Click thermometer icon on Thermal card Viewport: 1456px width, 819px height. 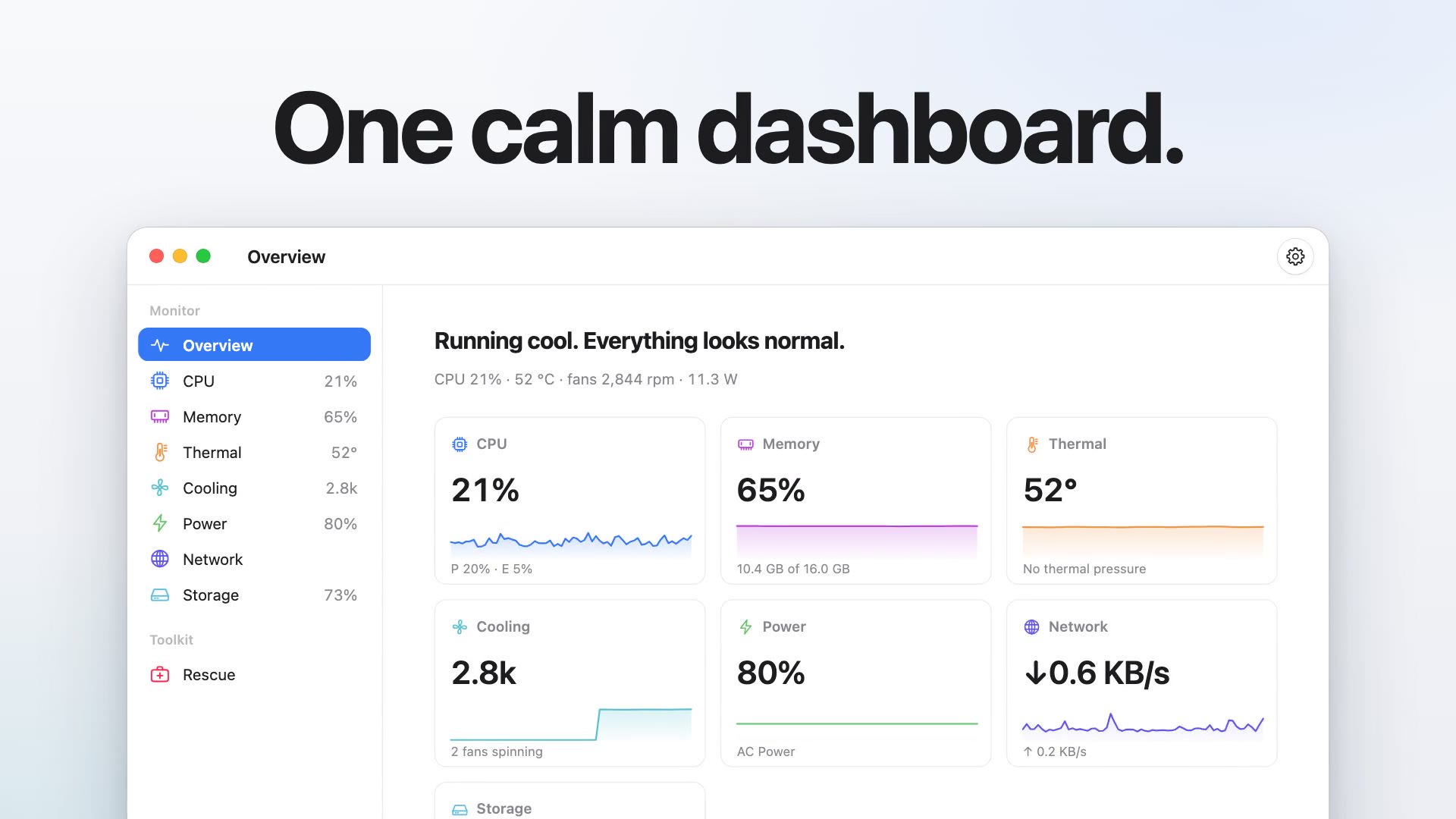[x=1032, y=444]
